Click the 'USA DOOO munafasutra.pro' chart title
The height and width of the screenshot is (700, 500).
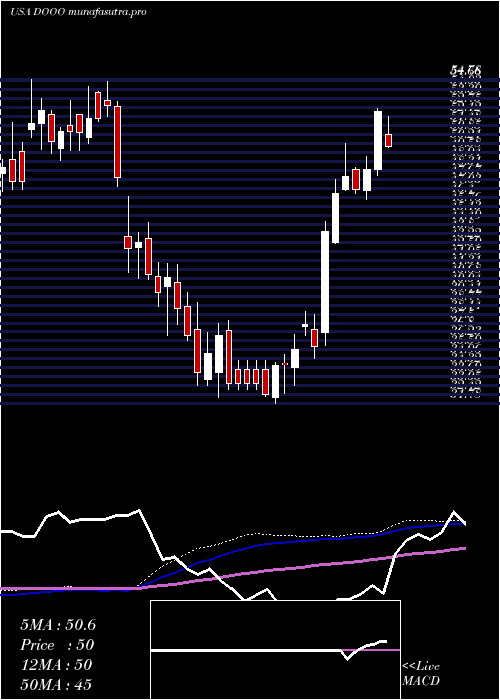(x=78, y=12)
